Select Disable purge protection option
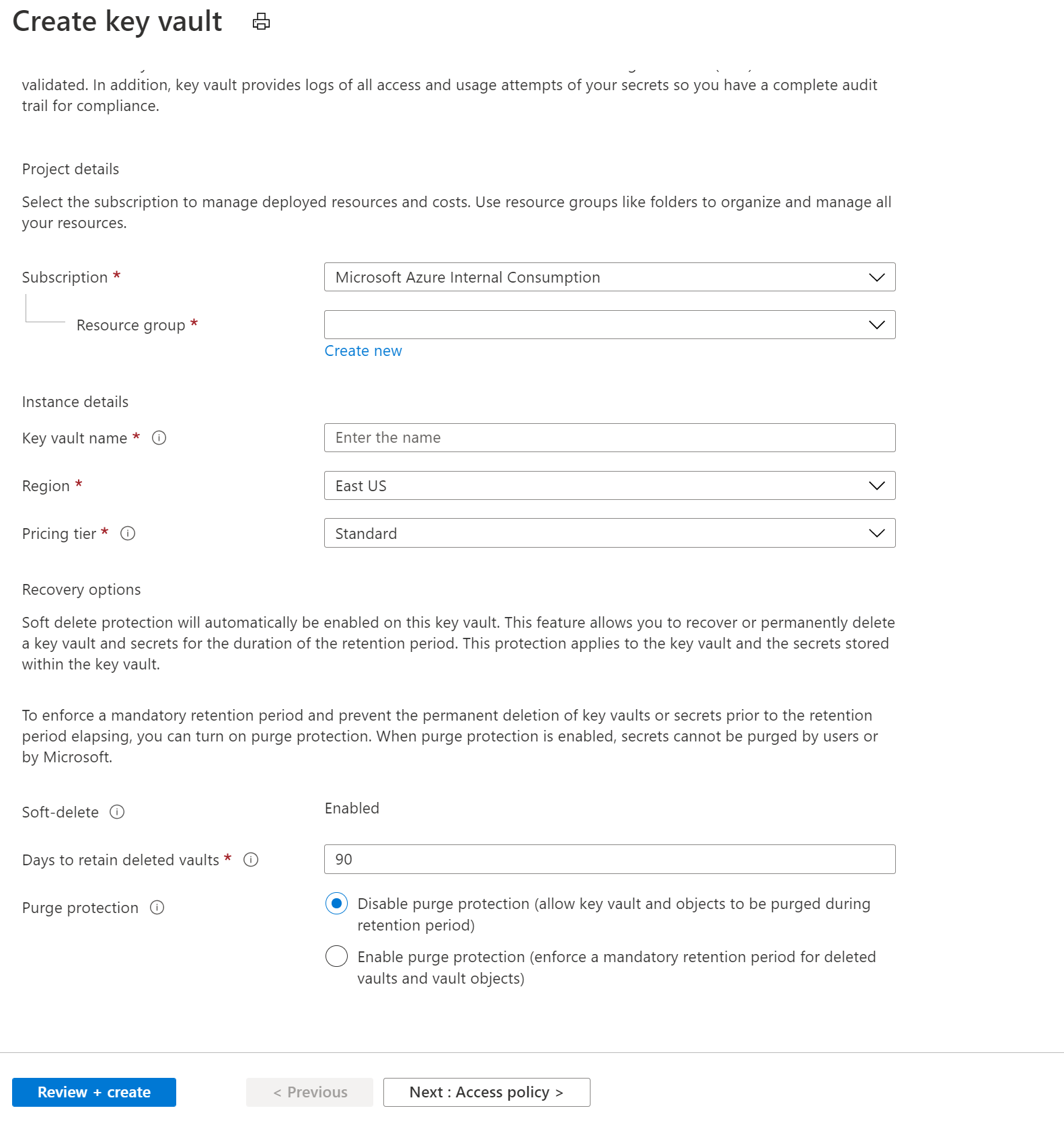Viewport: 1064px width, 1129px height. pos(336,904)
